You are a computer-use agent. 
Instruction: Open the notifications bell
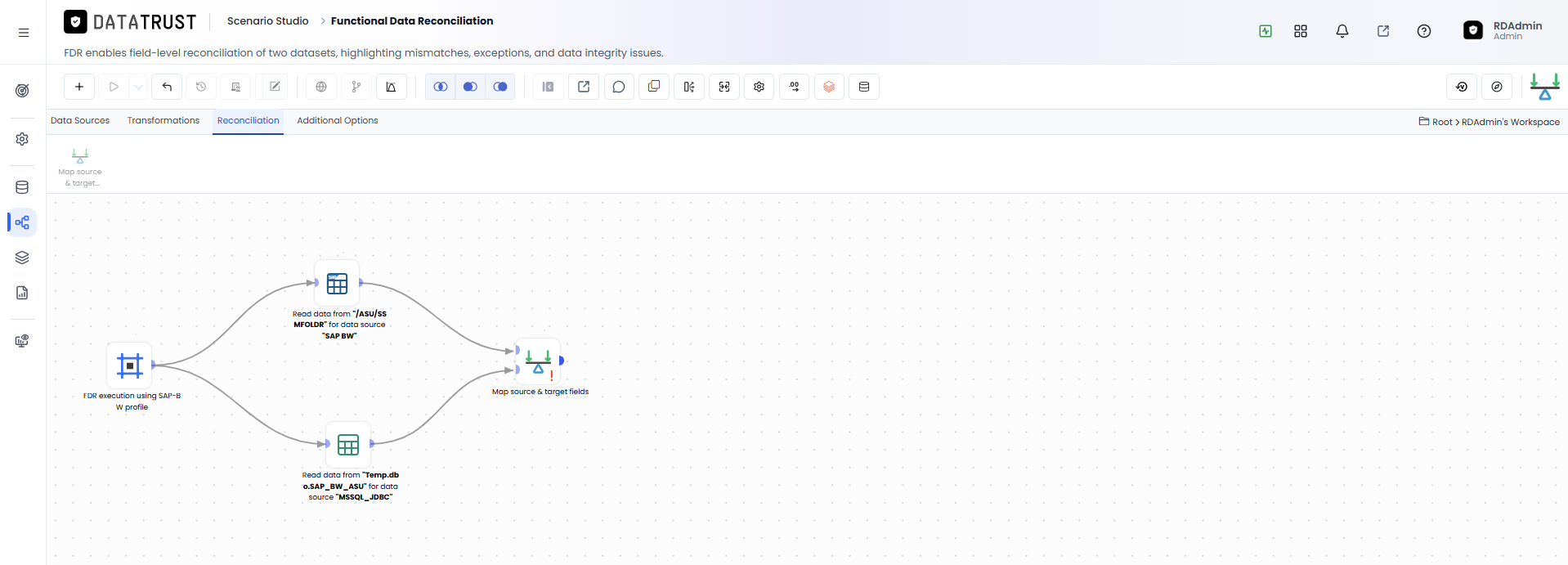[1342, 31]
